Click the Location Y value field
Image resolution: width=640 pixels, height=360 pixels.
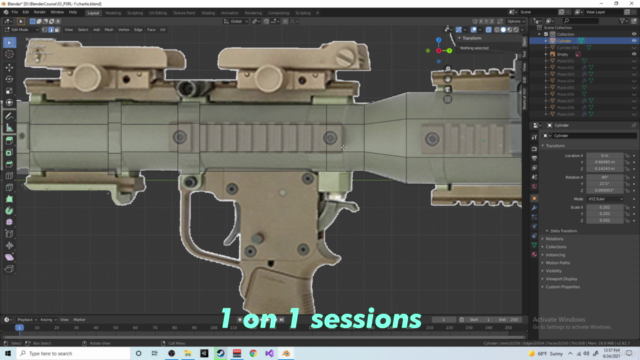(605, 162)
